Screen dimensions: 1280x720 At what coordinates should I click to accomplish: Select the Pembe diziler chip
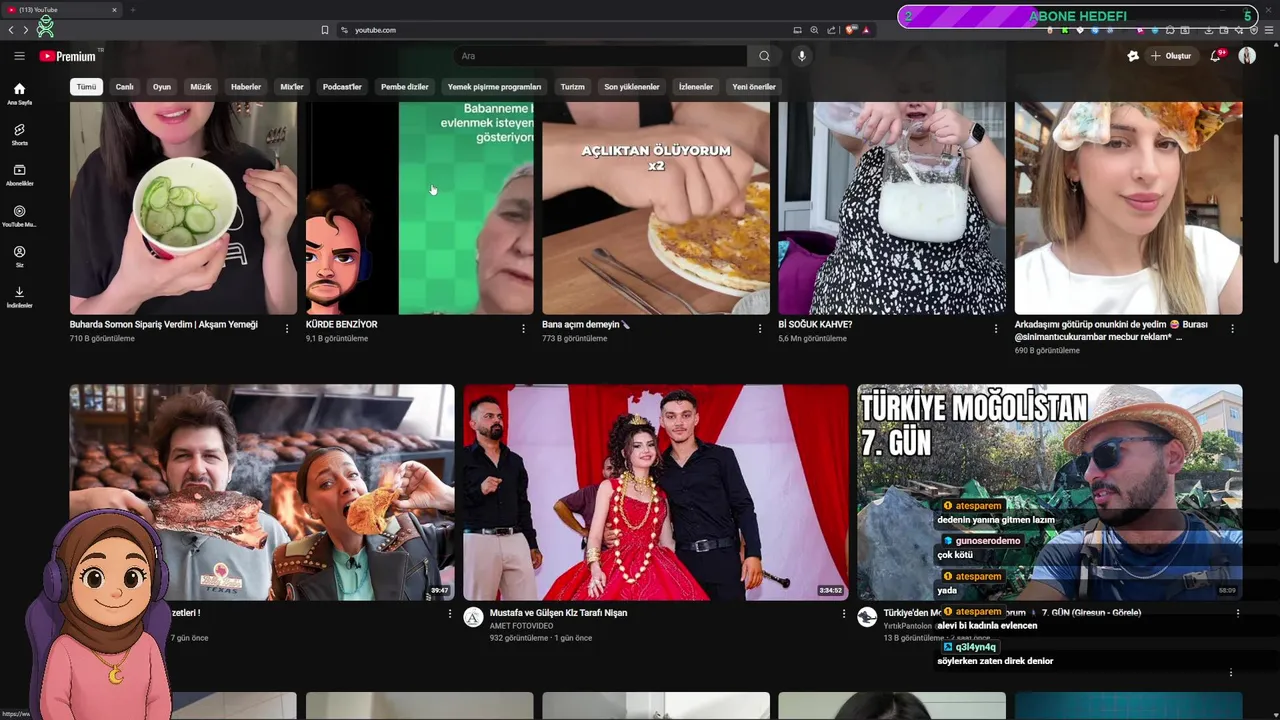404,87
